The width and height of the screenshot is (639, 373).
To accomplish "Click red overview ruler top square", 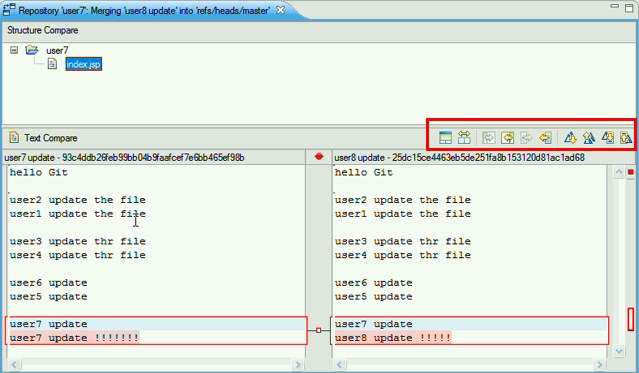I will 631,172.
